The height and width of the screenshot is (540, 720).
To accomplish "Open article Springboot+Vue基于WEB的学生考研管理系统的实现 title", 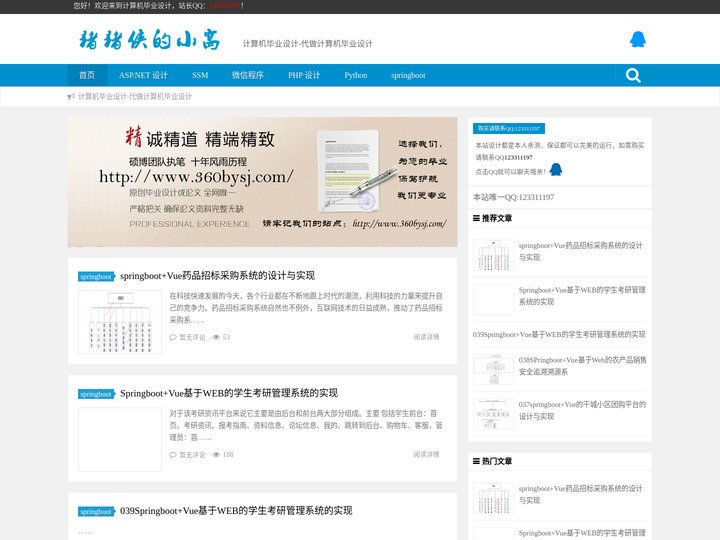I will coord(229,394).
